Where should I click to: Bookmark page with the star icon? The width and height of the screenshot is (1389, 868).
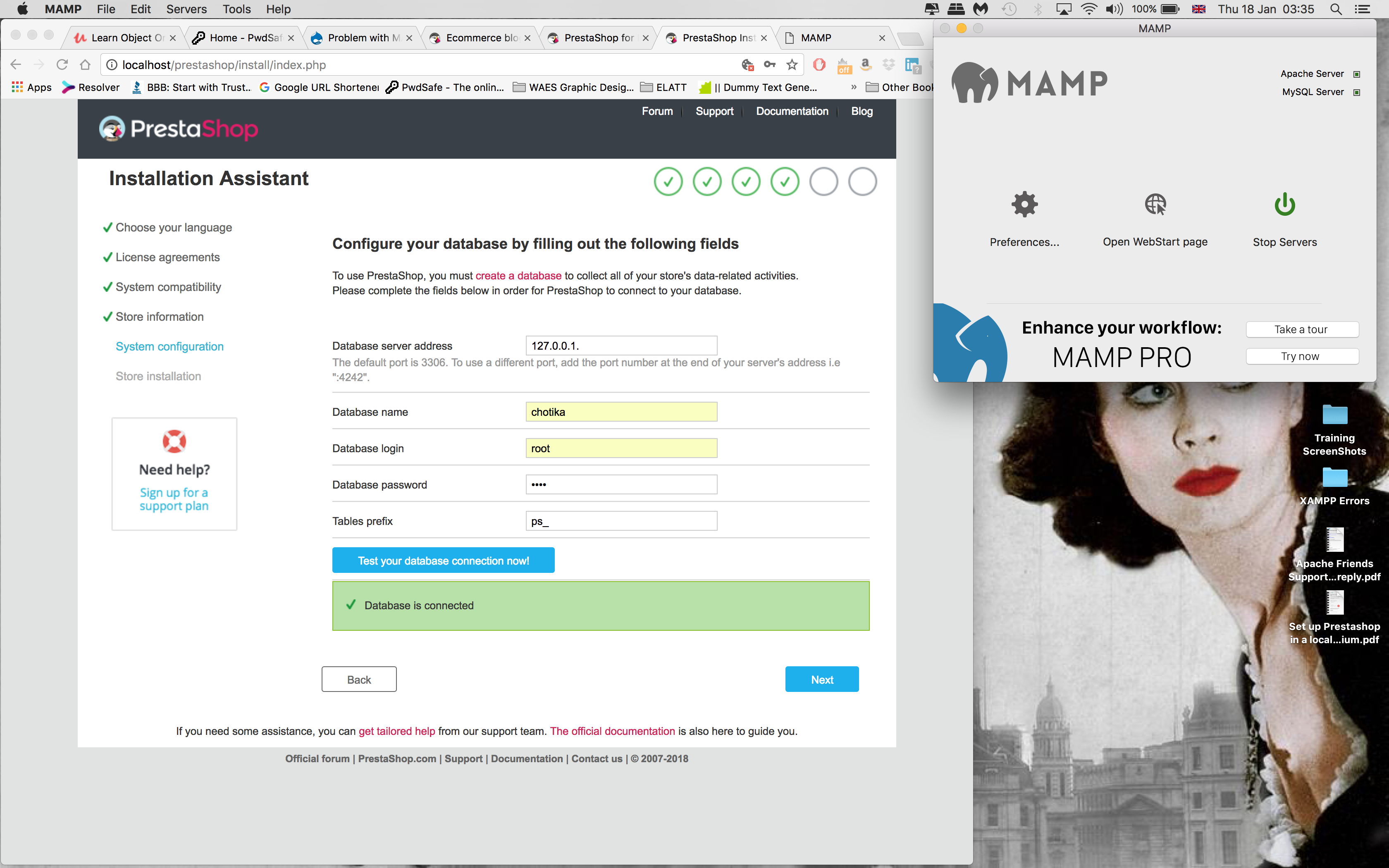(x=792, y=65)
